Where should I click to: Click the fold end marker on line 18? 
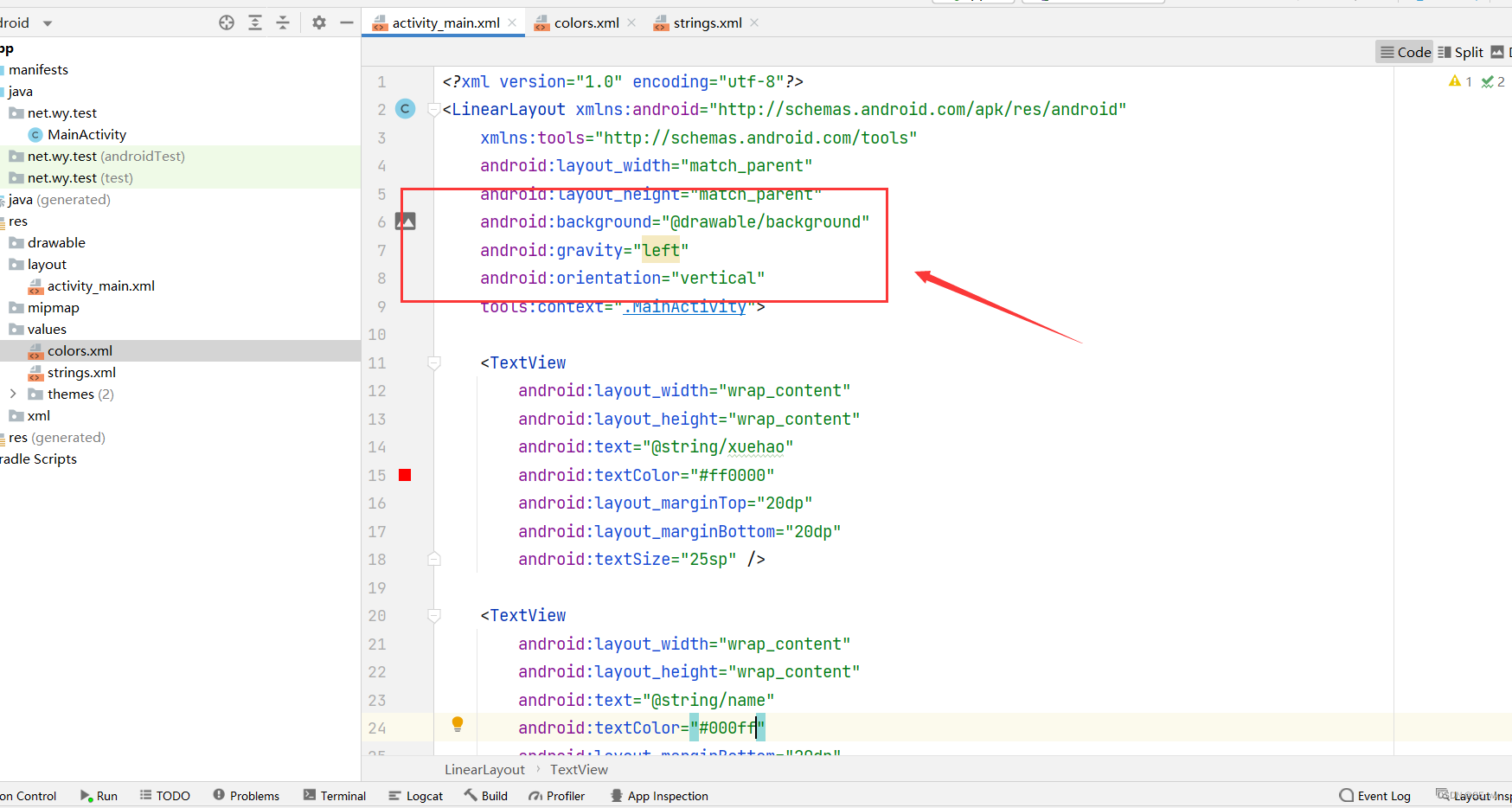434,559
